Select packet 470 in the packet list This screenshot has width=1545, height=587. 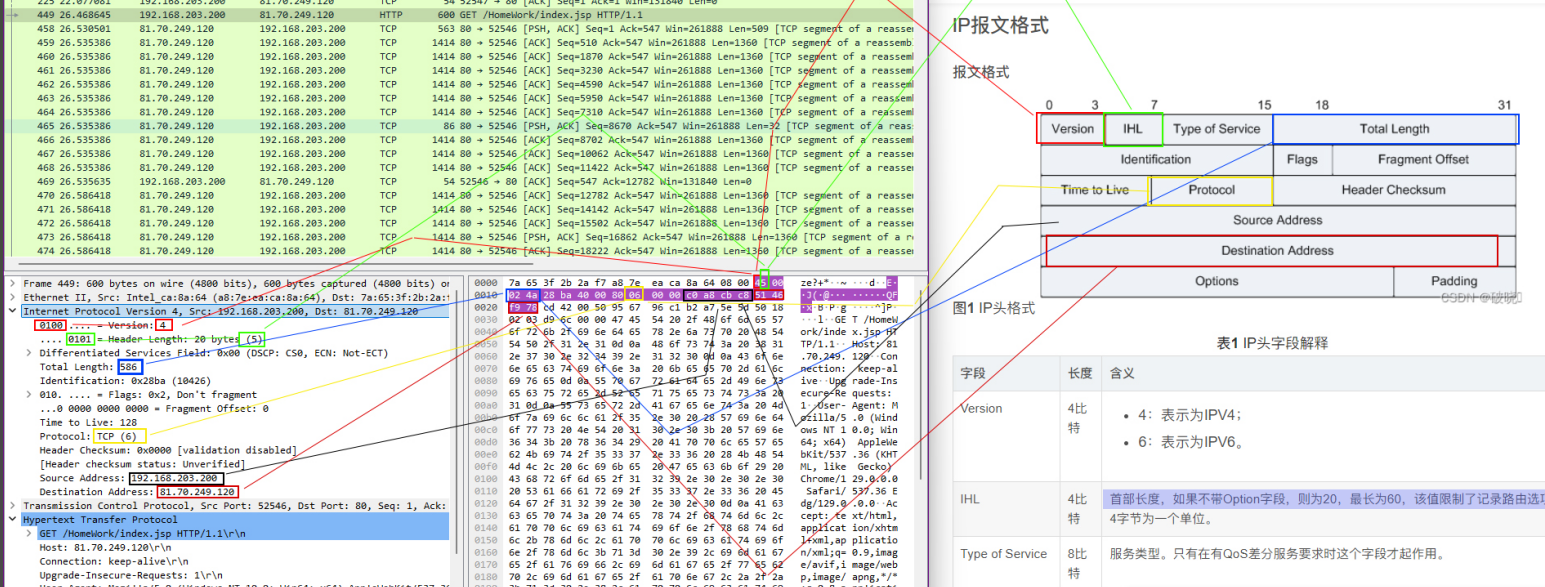[x=460, y=197]
